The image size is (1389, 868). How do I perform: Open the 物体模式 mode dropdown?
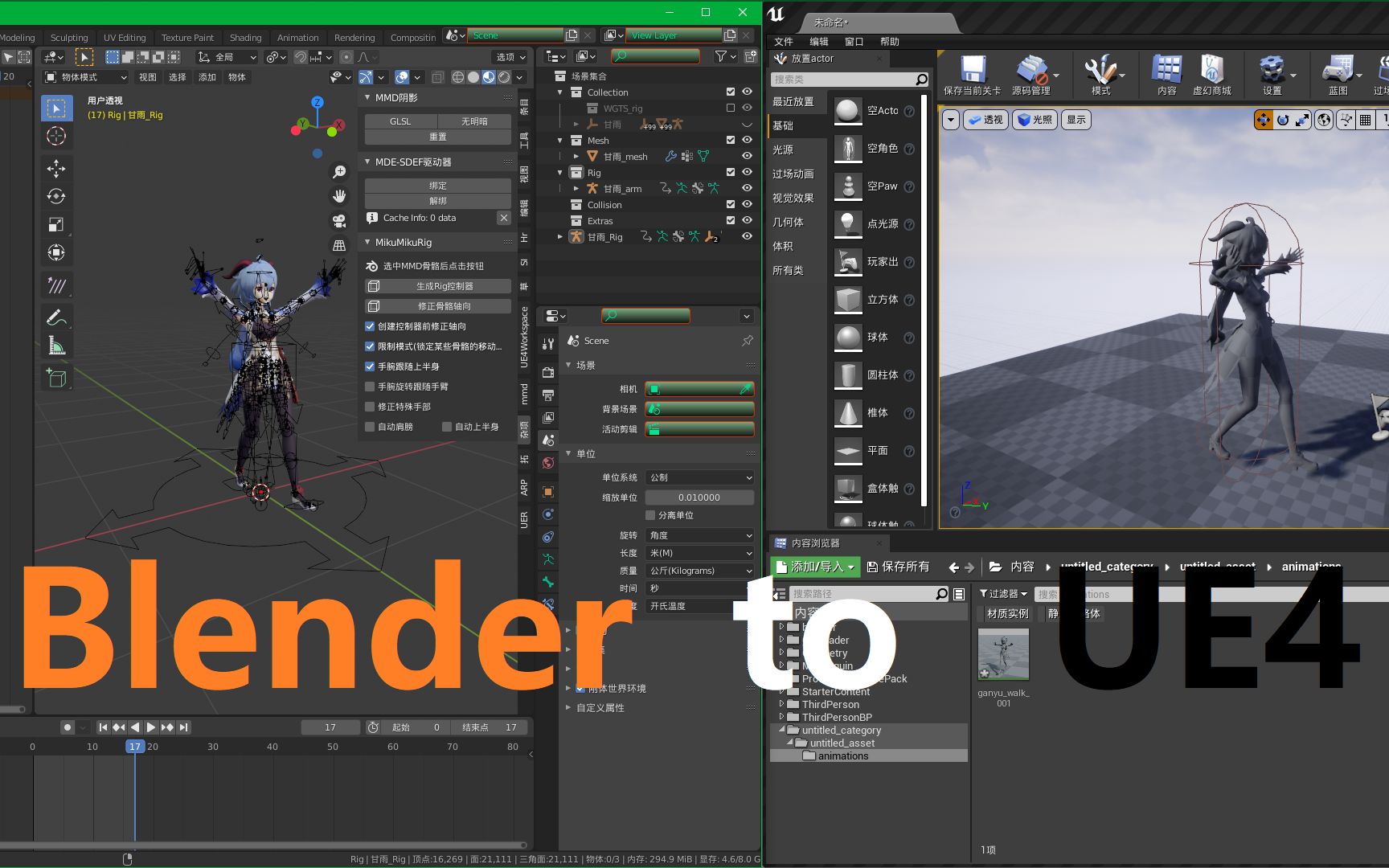(84, 77)
